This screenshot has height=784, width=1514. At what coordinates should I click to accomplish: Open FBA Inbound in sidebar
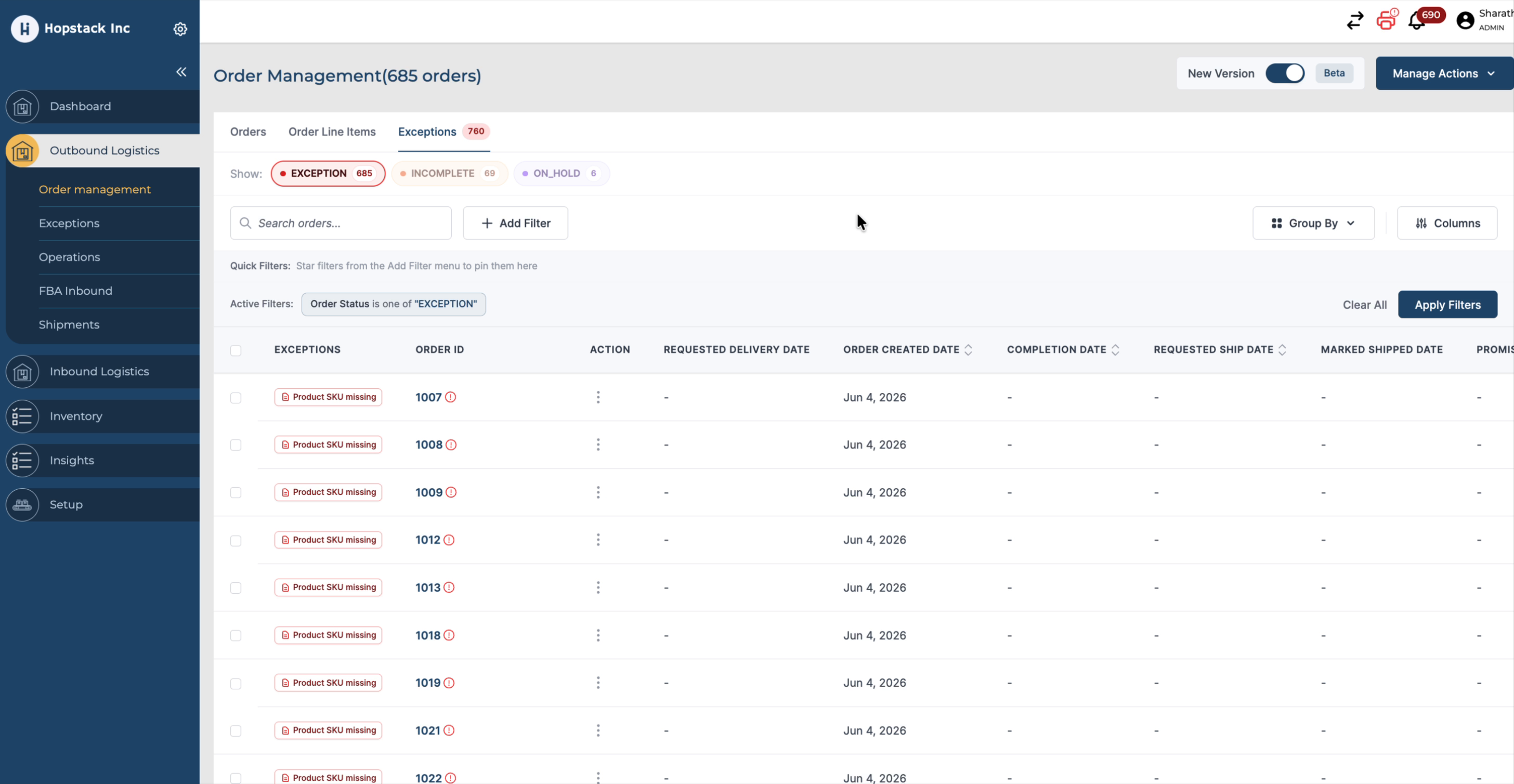pyautogui.click(x=75, y=291)
